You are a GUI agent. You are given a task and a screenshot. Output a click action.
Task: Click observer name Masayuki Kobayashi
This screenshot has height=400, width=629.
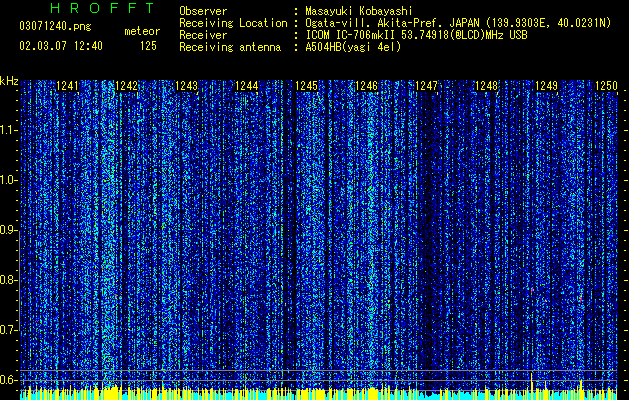pyautogui.click(x=359, y=11)
